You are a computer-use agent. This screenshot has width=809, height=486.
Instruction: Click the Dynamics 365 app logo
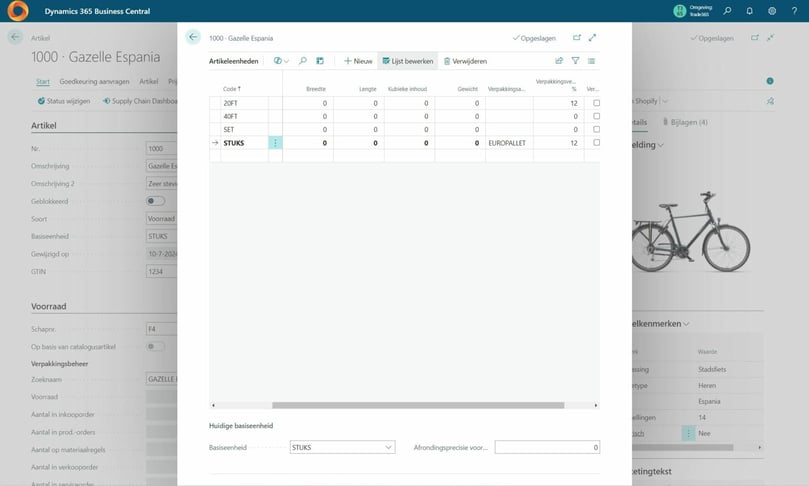click(18, 11)
